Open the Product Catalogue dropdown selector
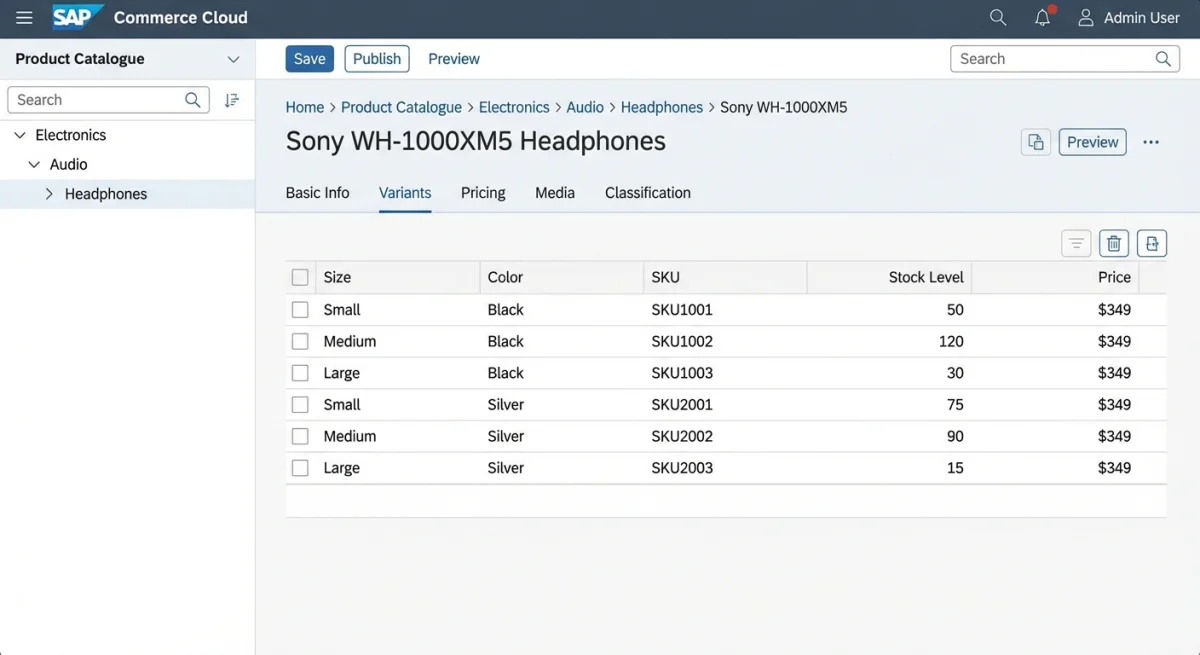Image resolution: width=1200 pixels, height=655 pixels. click(233, 59)
